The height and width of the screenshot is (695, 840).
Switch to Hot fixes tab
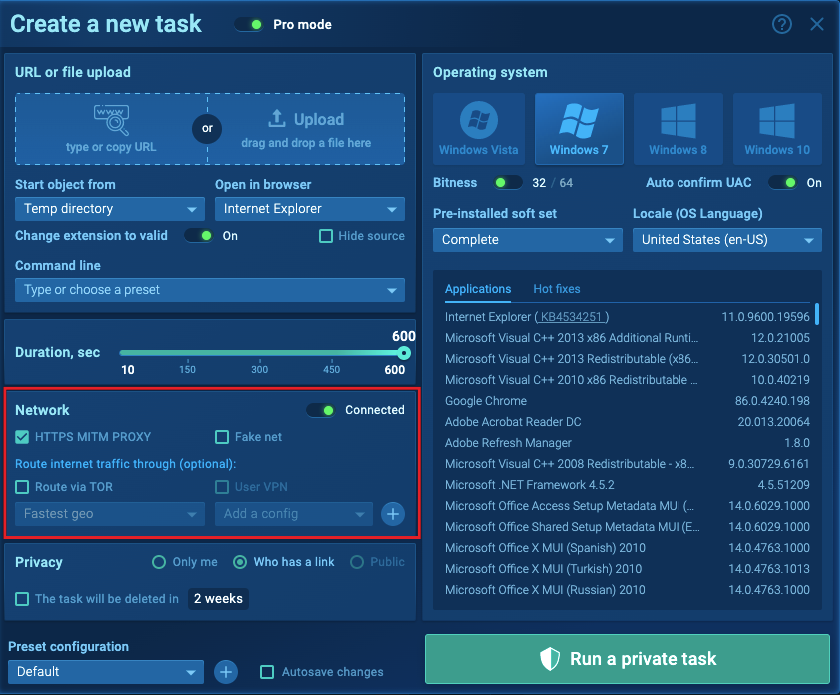point(557,289)
